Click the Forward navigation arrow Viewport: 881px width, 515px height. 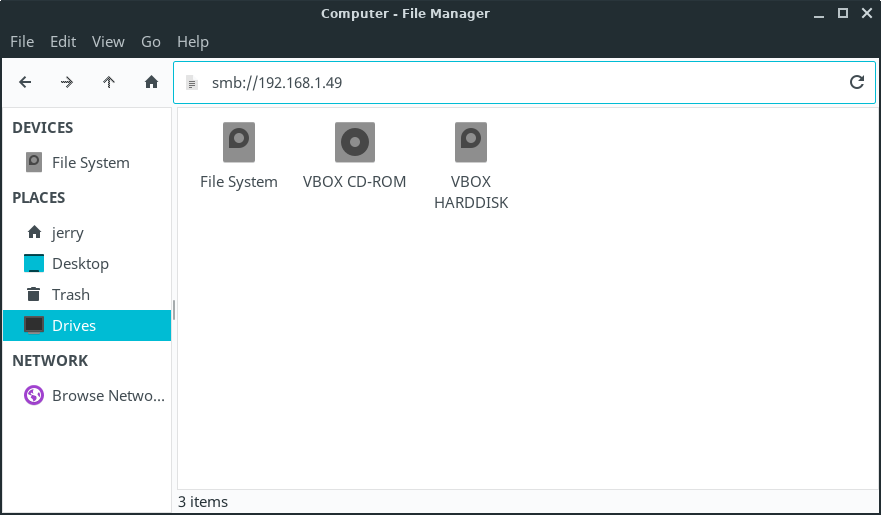(67, 82)
